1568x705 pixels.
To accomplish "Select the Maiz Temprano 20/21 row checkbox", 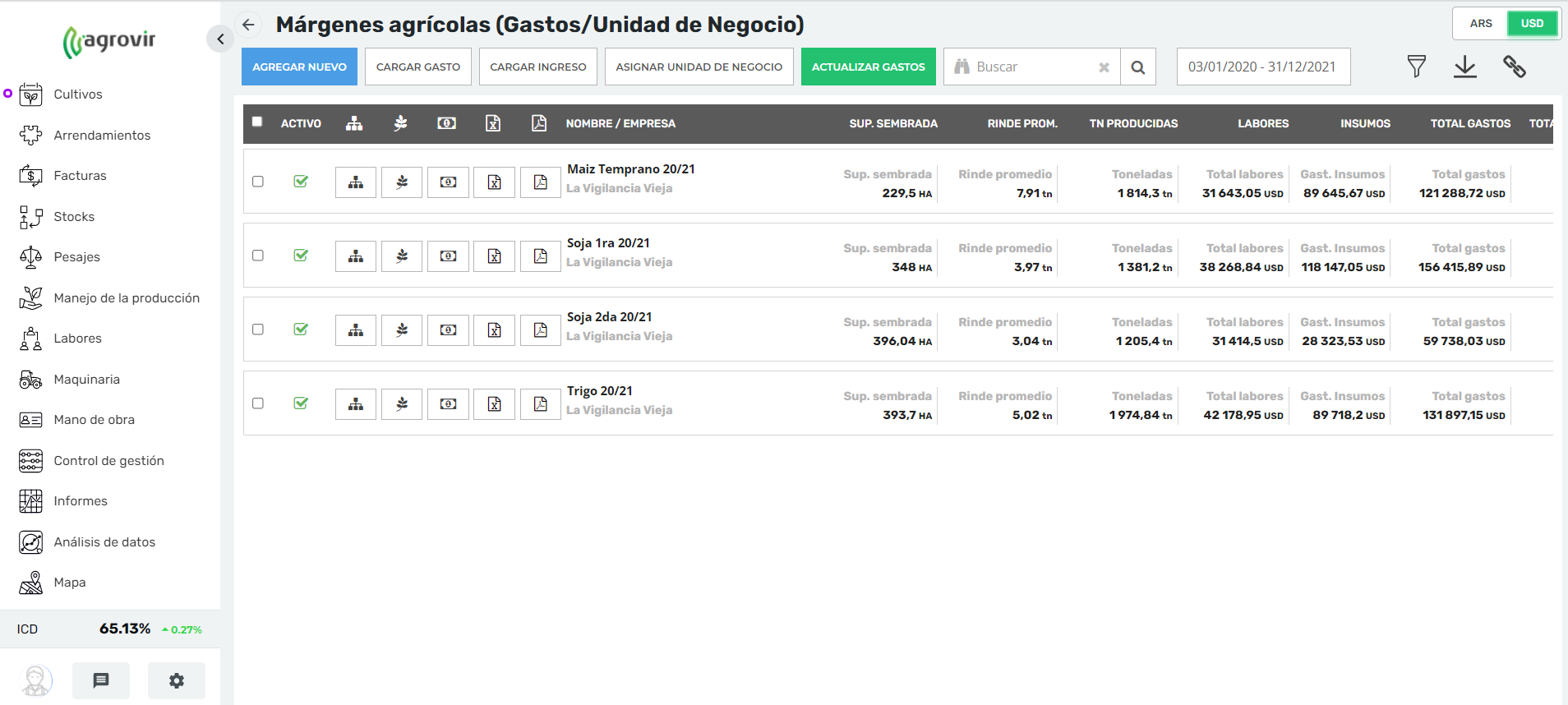I will tap(258, 182).
